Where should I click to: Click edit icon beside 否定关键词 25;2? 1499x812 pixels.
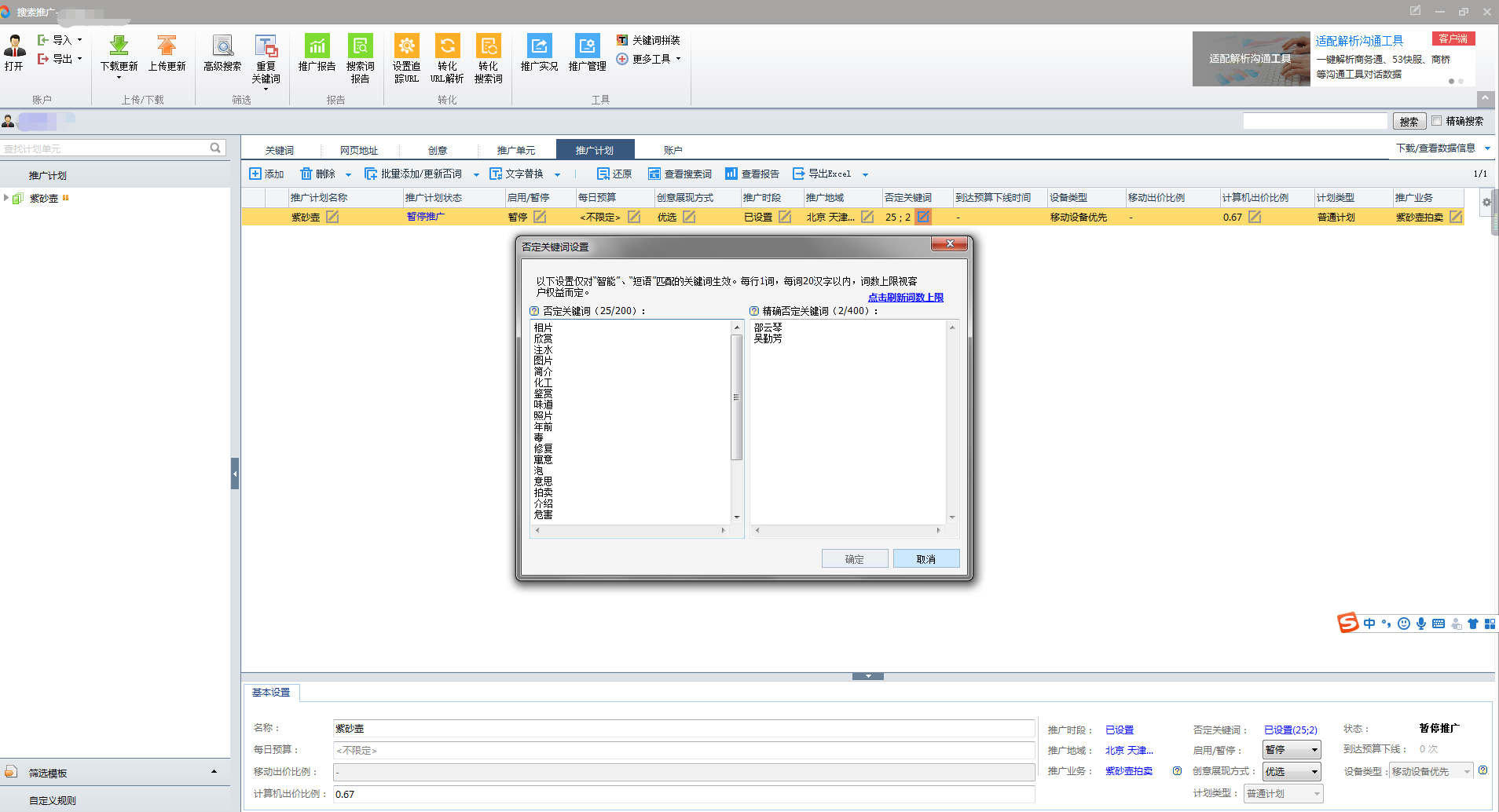923,217
